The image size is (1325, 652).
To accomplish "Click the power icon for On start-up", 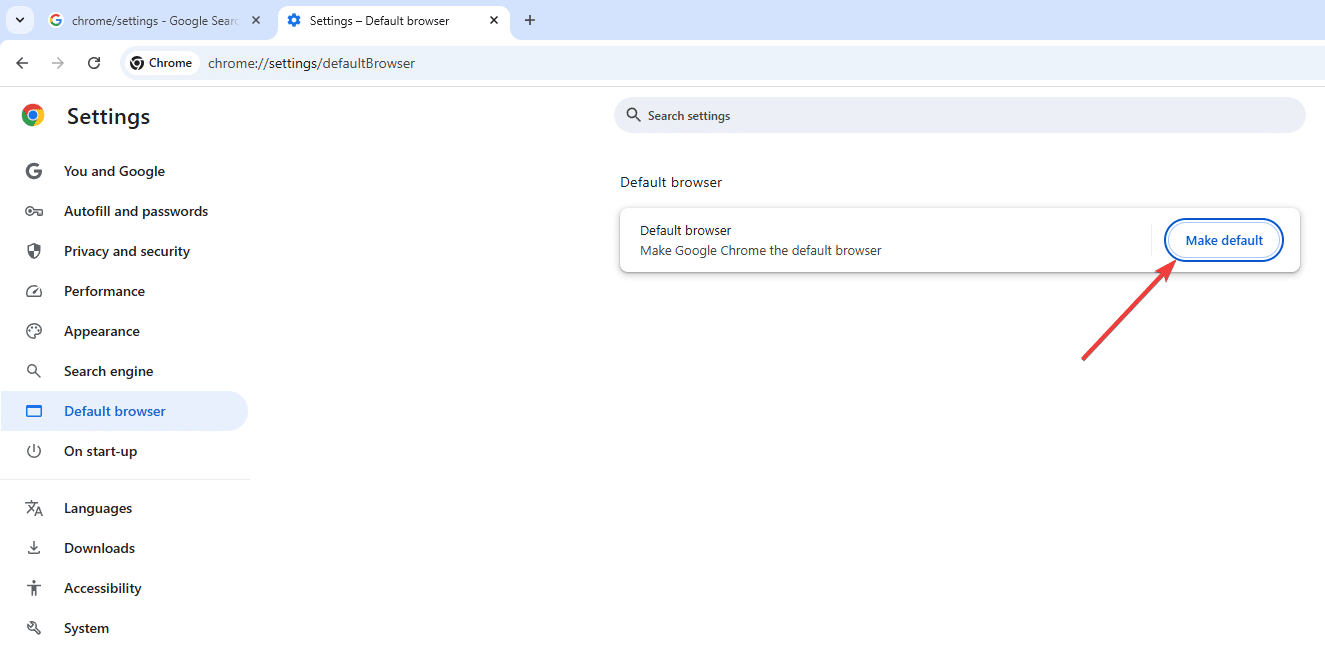I will pos(34,451).
